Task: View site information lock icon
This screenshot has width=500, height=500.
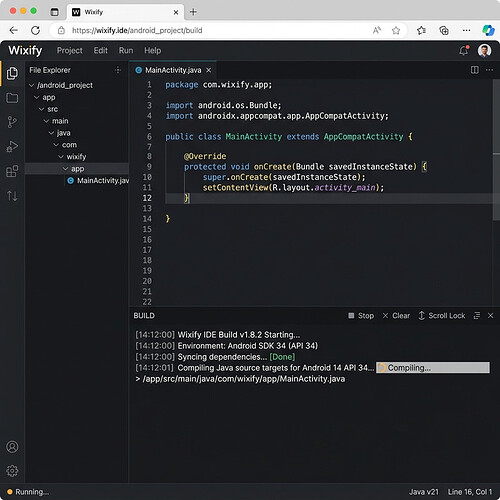Action: [61, 30]
